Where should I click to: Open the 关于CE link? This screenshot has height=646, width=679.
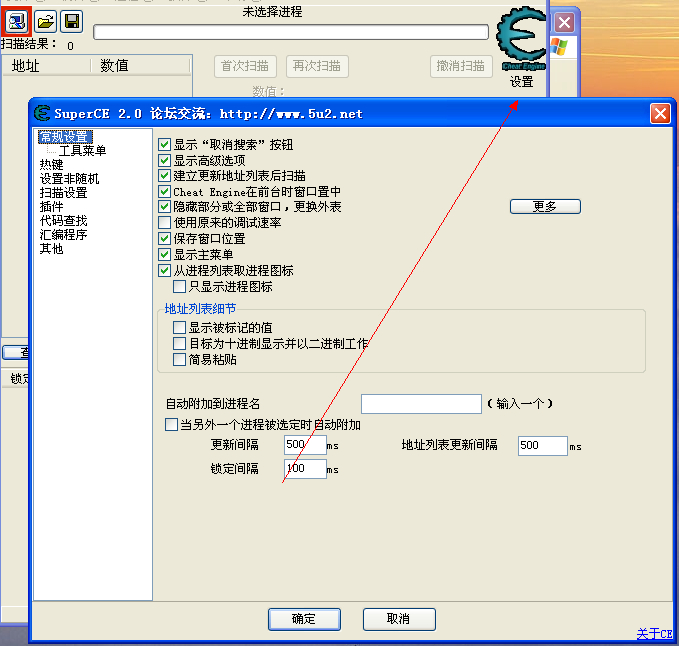click(654, 633)
